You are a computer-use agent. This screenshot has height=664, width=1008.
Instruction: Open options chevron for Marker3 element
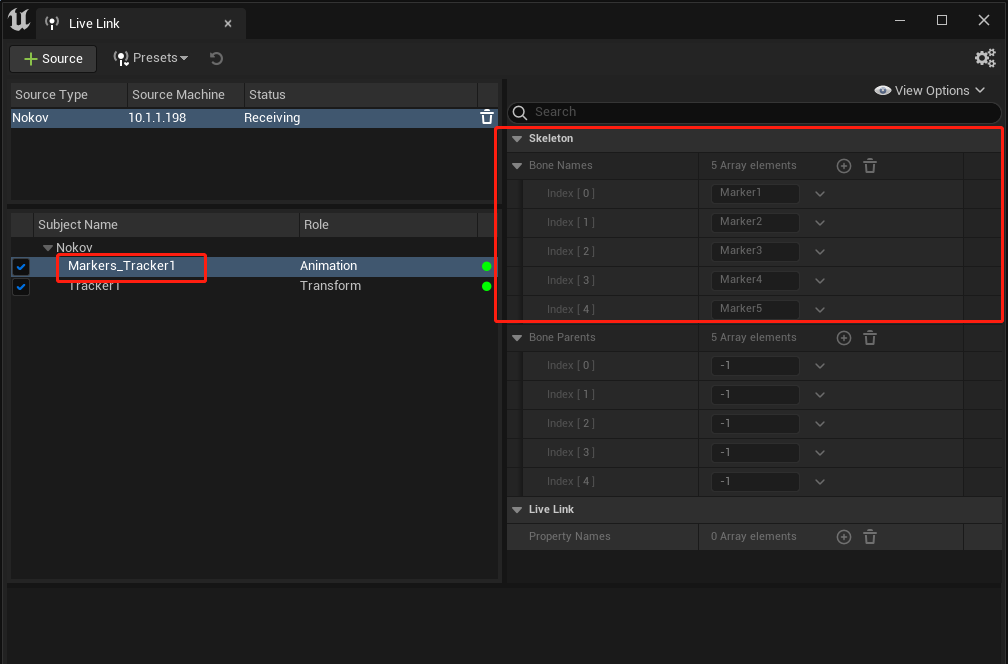820,251
